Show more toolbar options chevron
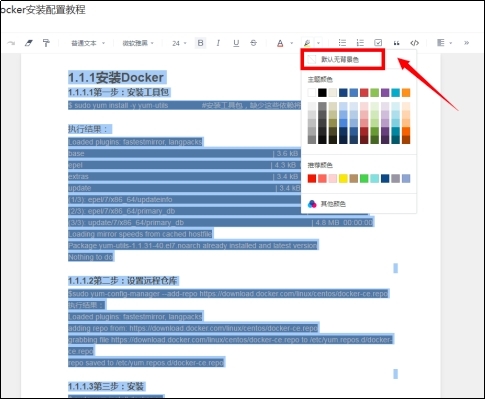 (x=466, y=43)
